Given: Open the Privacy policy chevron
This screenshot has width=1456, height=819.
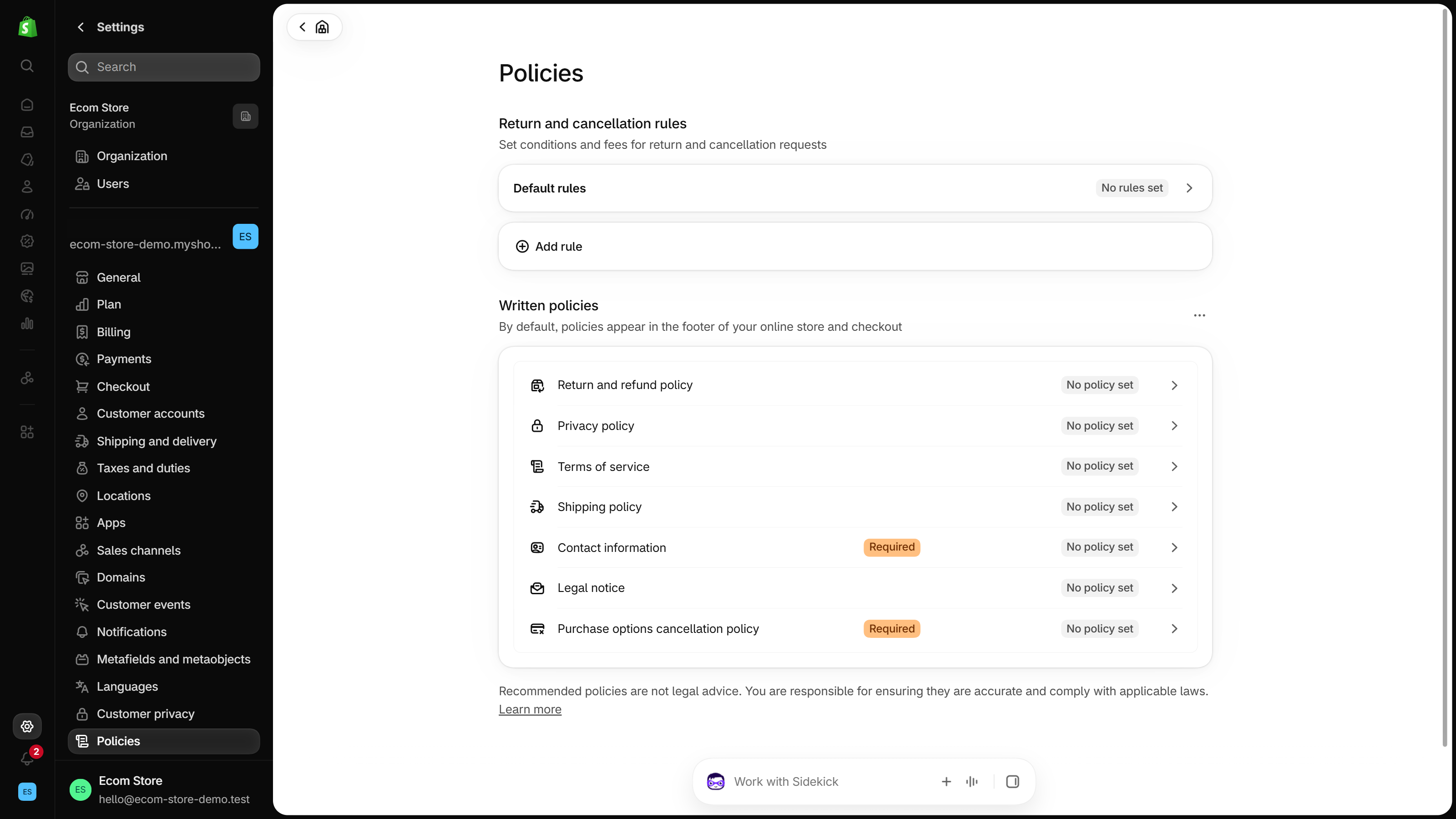Looking at the screenshot, I should tap(1174, 425).
